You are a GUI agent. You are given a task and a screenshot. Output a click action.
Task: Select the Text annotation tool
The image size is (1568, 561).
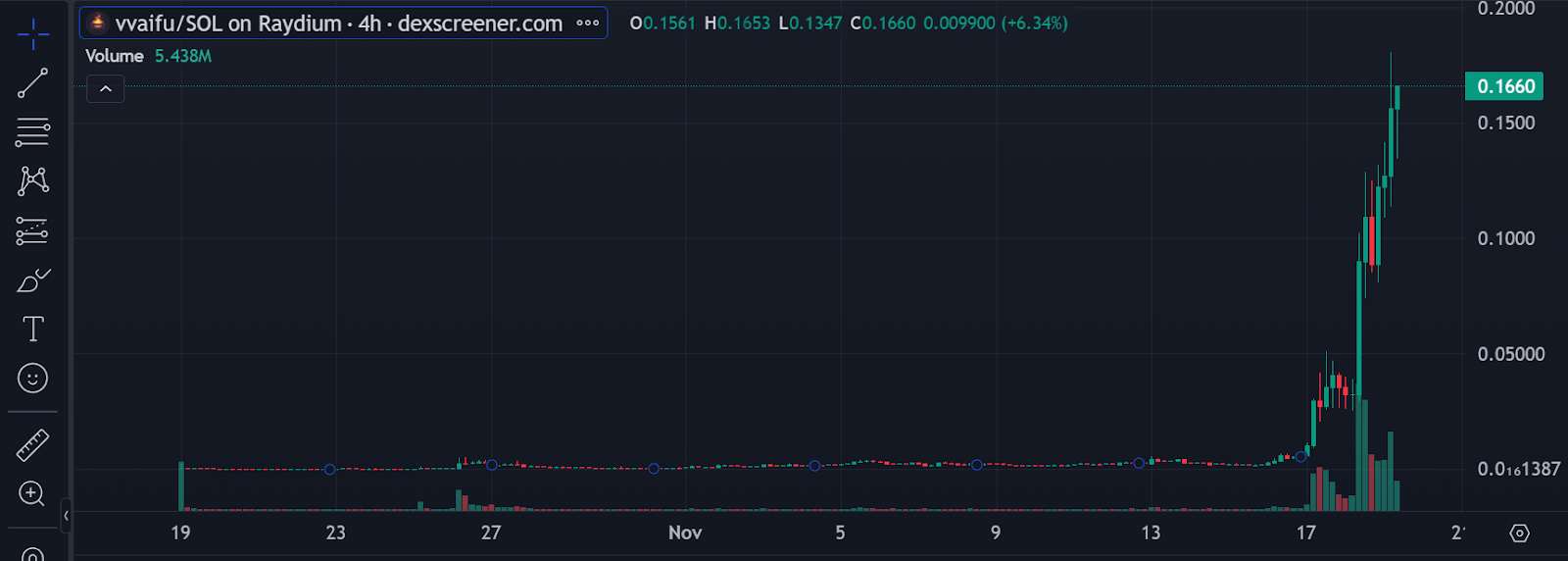(x=33, y=329)
